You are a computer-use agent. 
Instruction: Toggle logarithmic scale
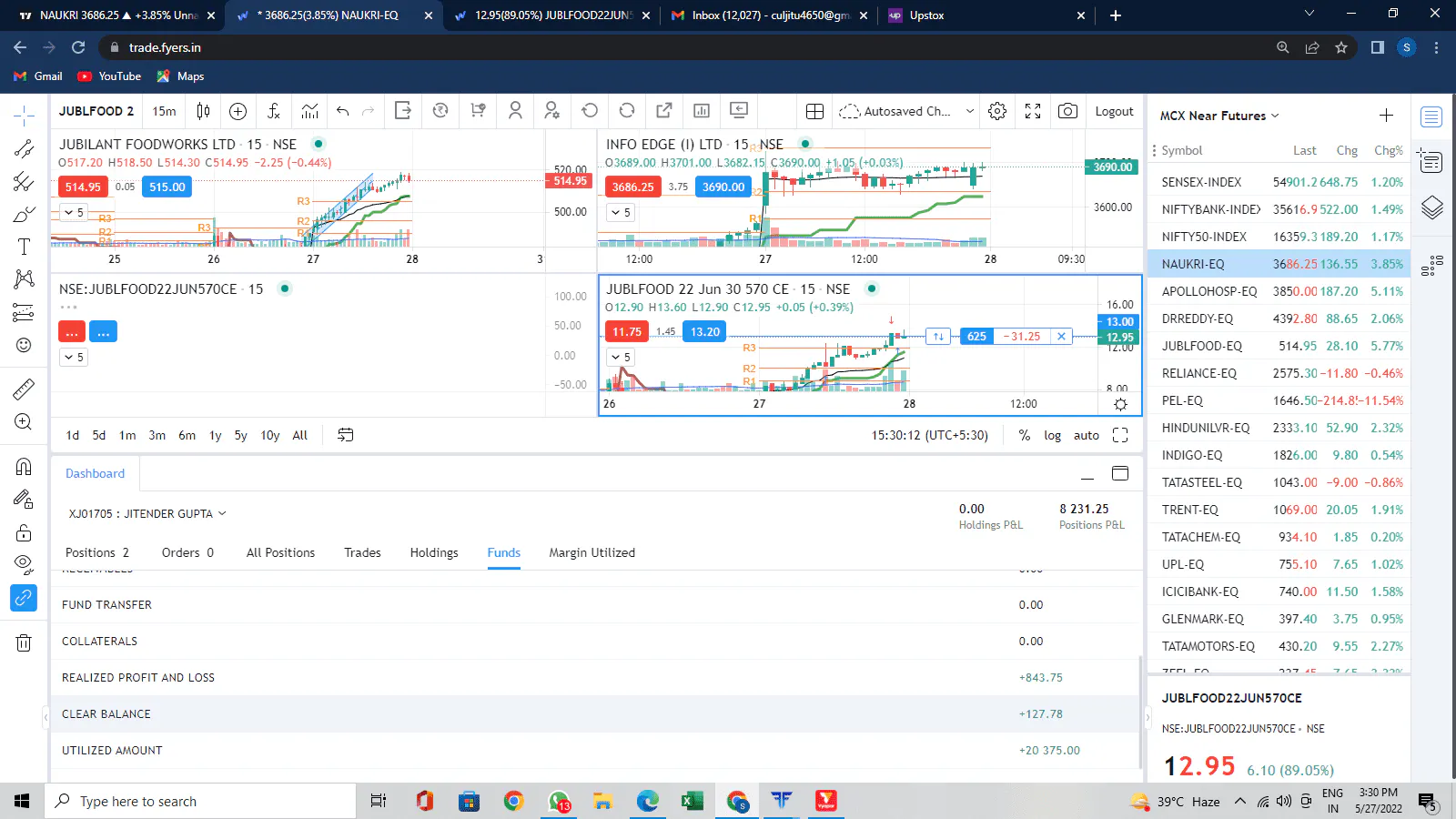(1052, 435)
